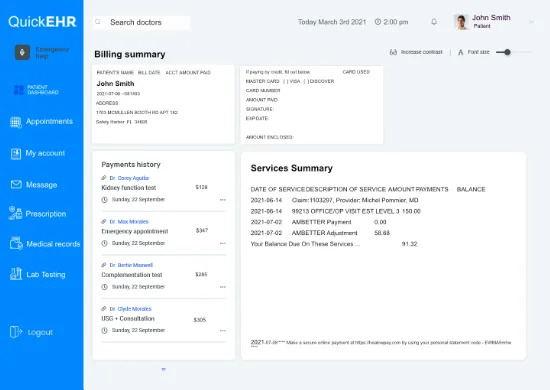
Task: Click attachment icon beside Dr. Max Morales
Action: [104, 221]
